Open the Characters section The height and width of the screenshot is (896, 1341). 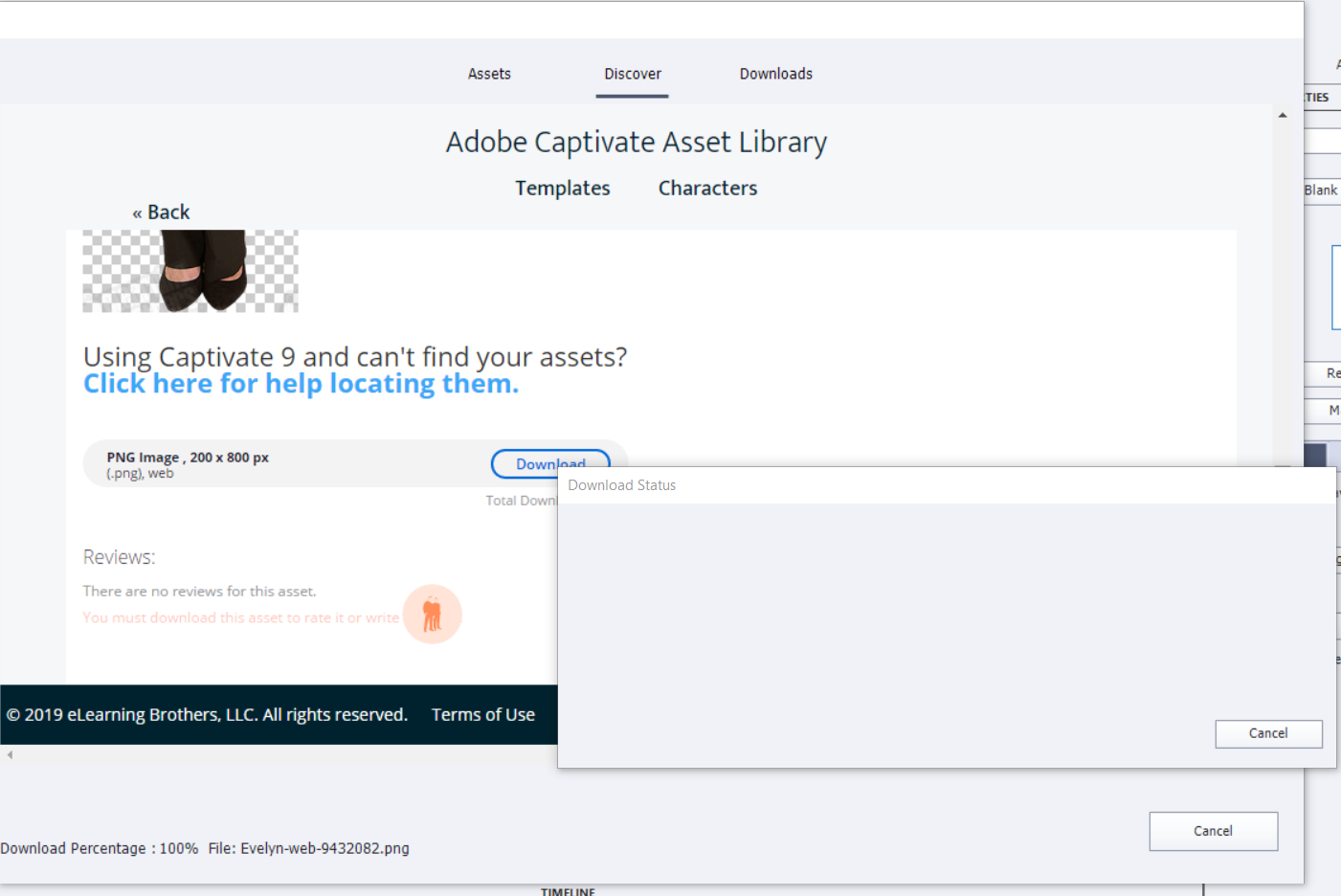(x=707, y=188)
